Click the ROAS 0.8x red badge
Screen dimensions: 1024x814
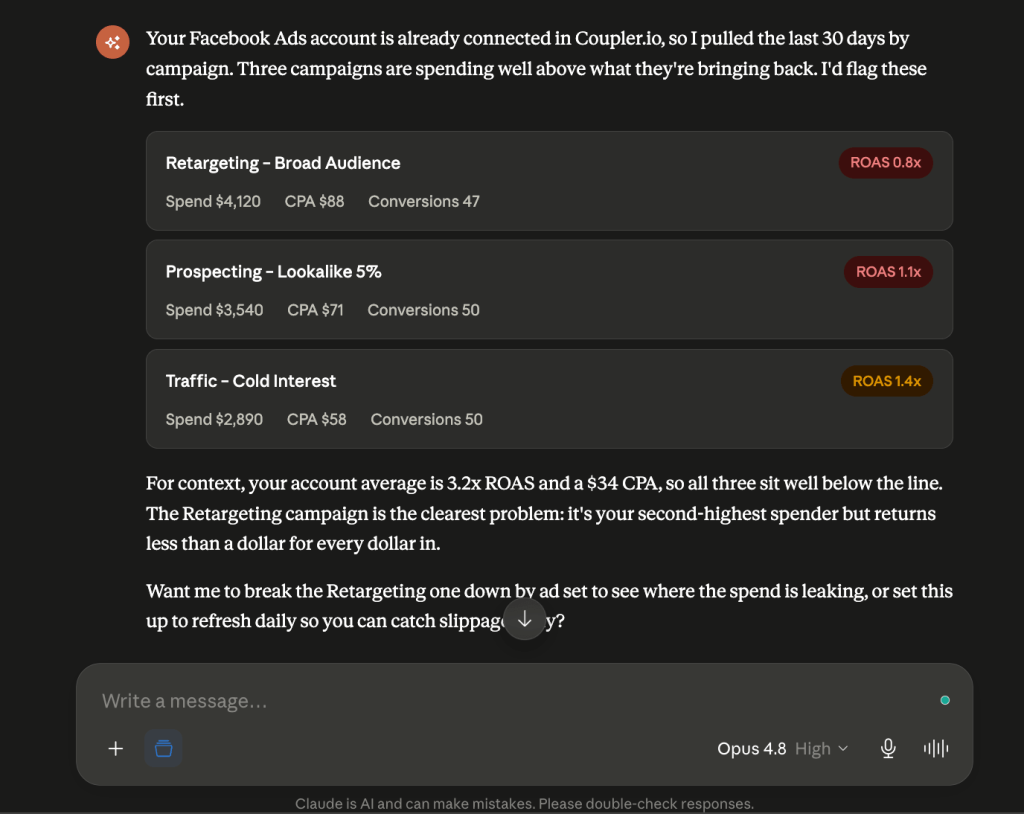click(x=886, y=163)
